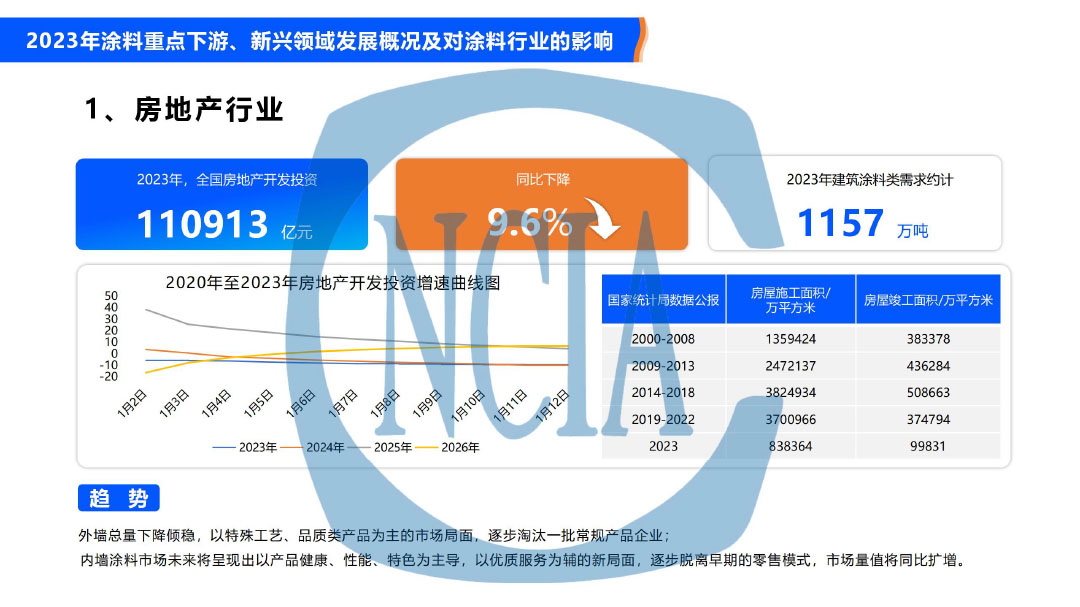Image resolution: width=1080 pixels, height=607 pixels.
Task: Click the blue investment card showing 110913 亿元
Action: point(221,203)
